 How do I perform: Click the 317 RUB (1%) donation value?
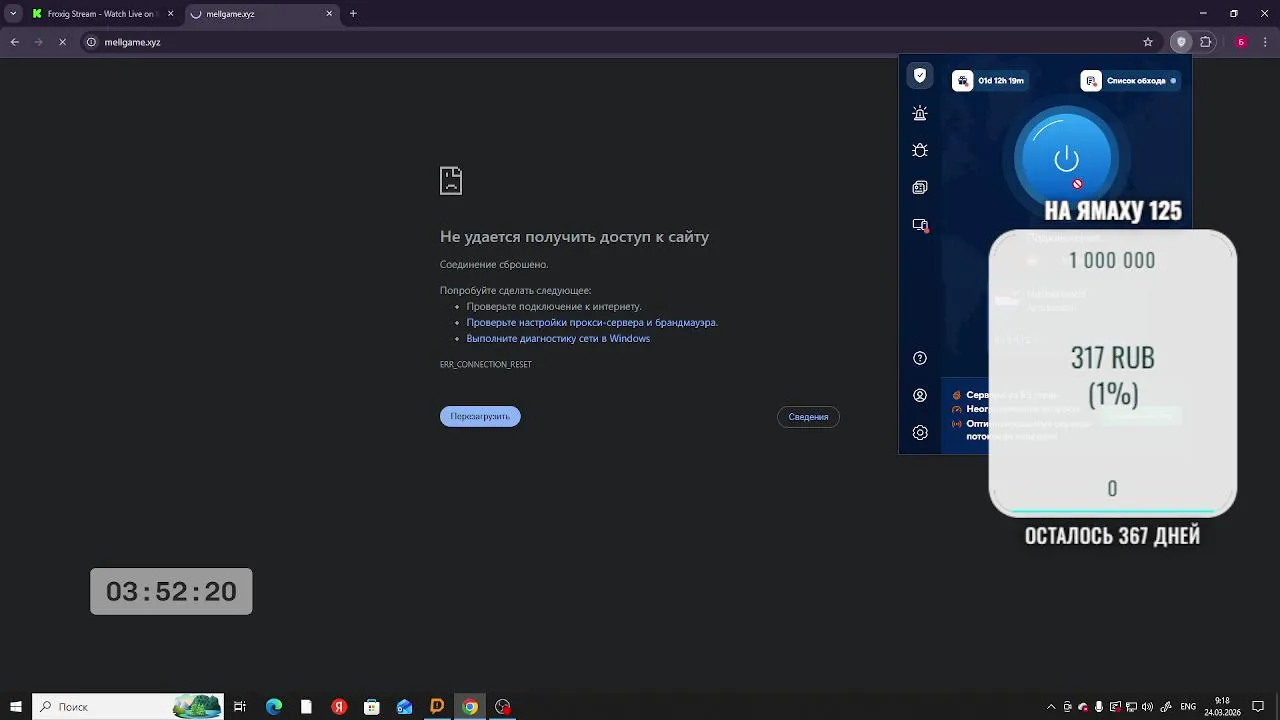pyautogui.click(x=1113, y=375)
